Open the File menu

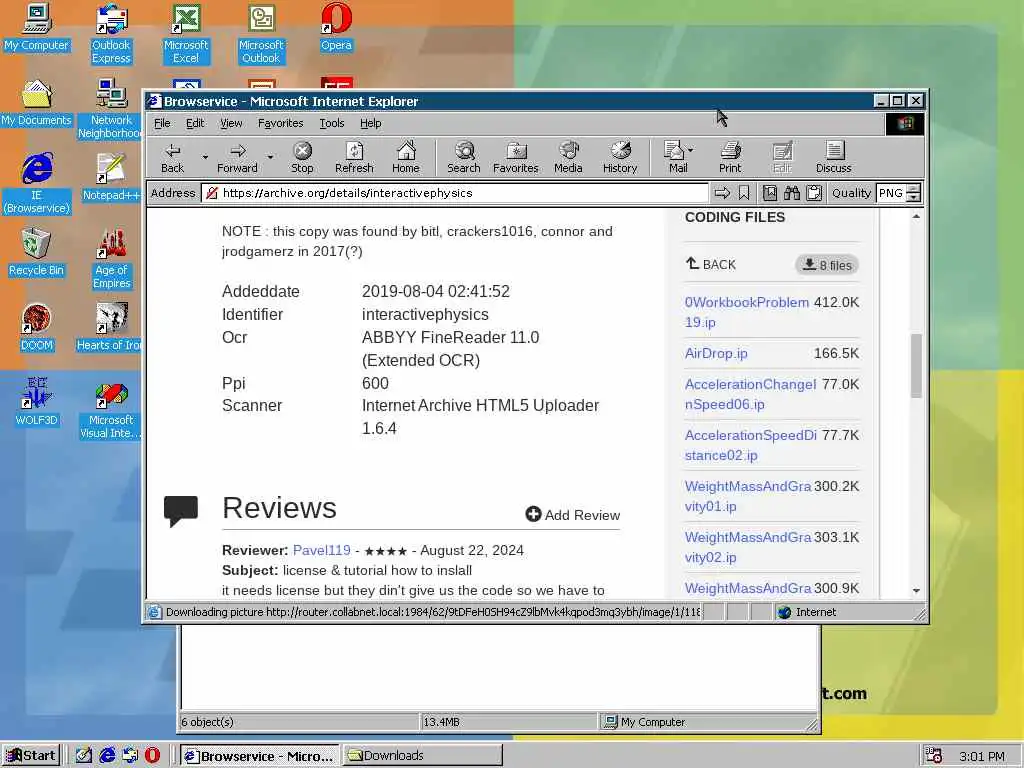162,123
